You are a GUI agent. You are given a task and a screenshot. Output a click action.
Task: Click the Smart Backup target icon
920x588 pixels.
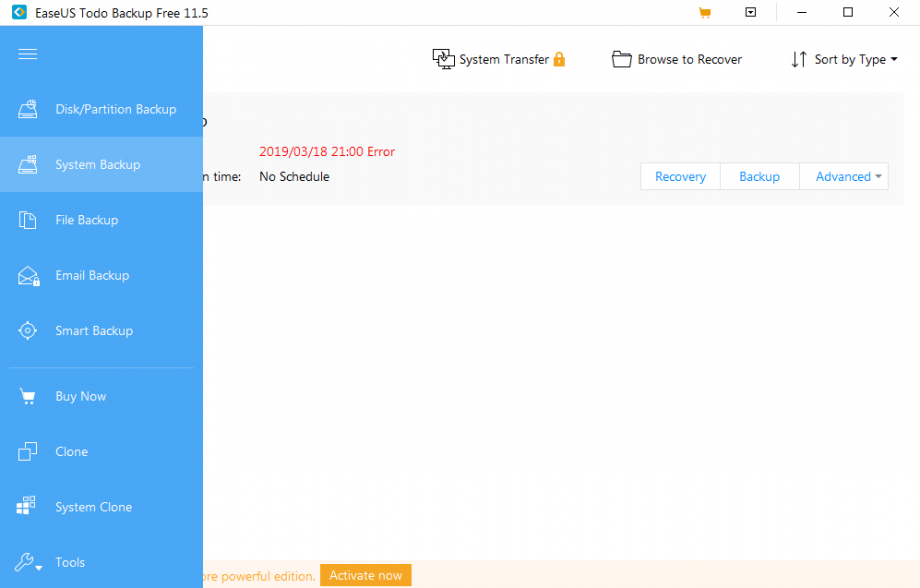28,331
